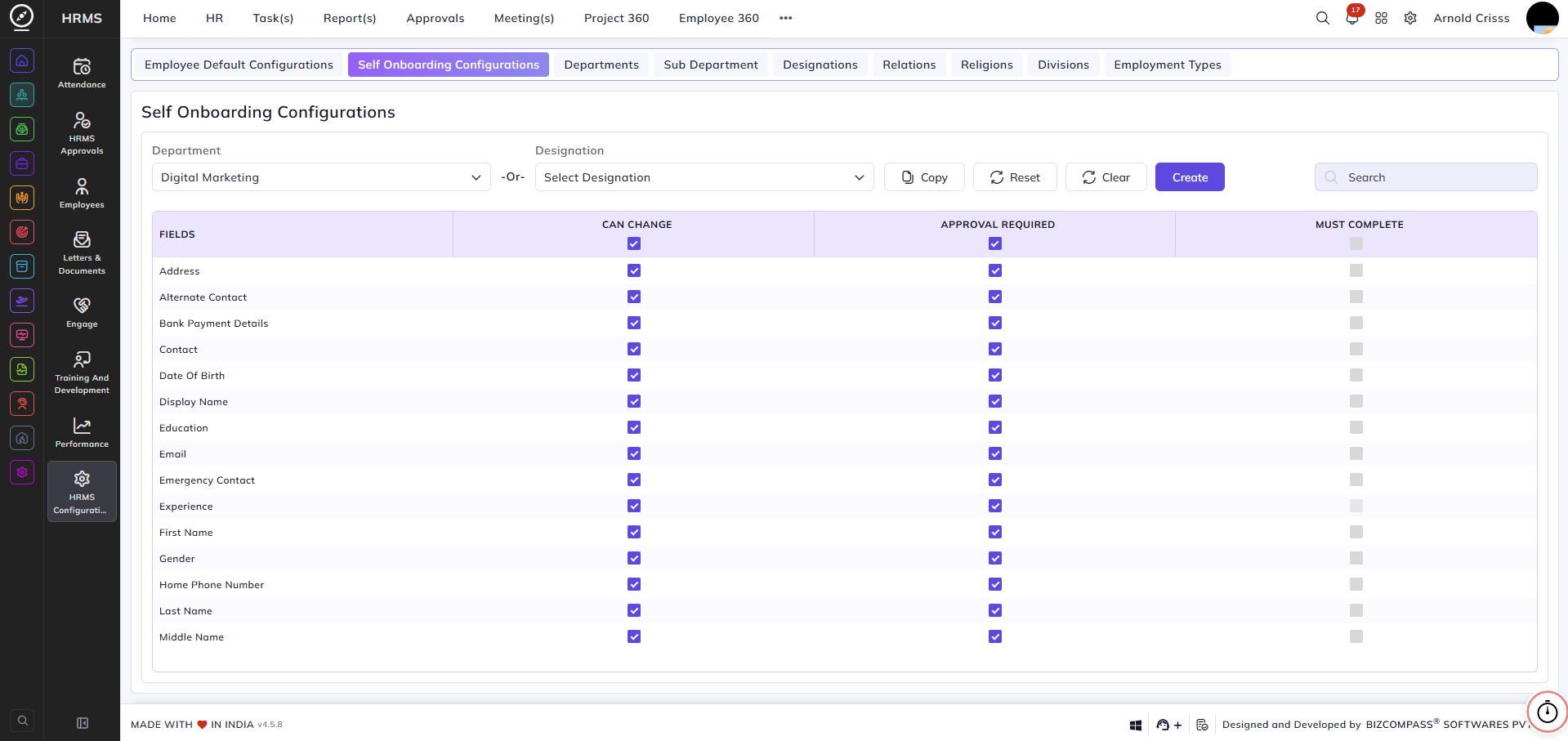
Task: Click the Clear button
Action: pyautogui.click(x=1106, y=177)
